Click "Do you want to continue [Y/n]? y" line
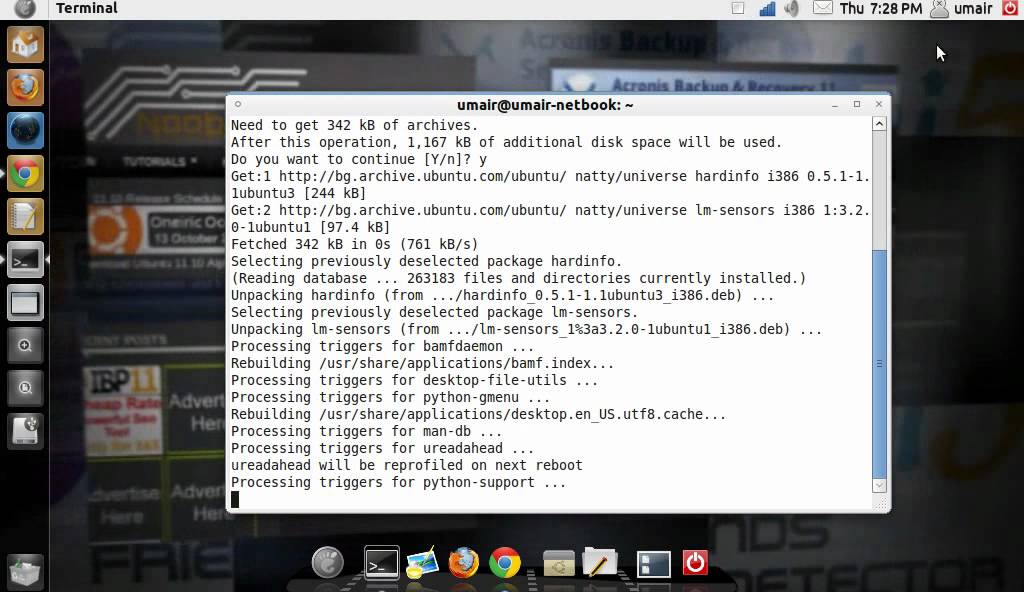Viewport: 1024px width, 592px height. tap(359, 159)
